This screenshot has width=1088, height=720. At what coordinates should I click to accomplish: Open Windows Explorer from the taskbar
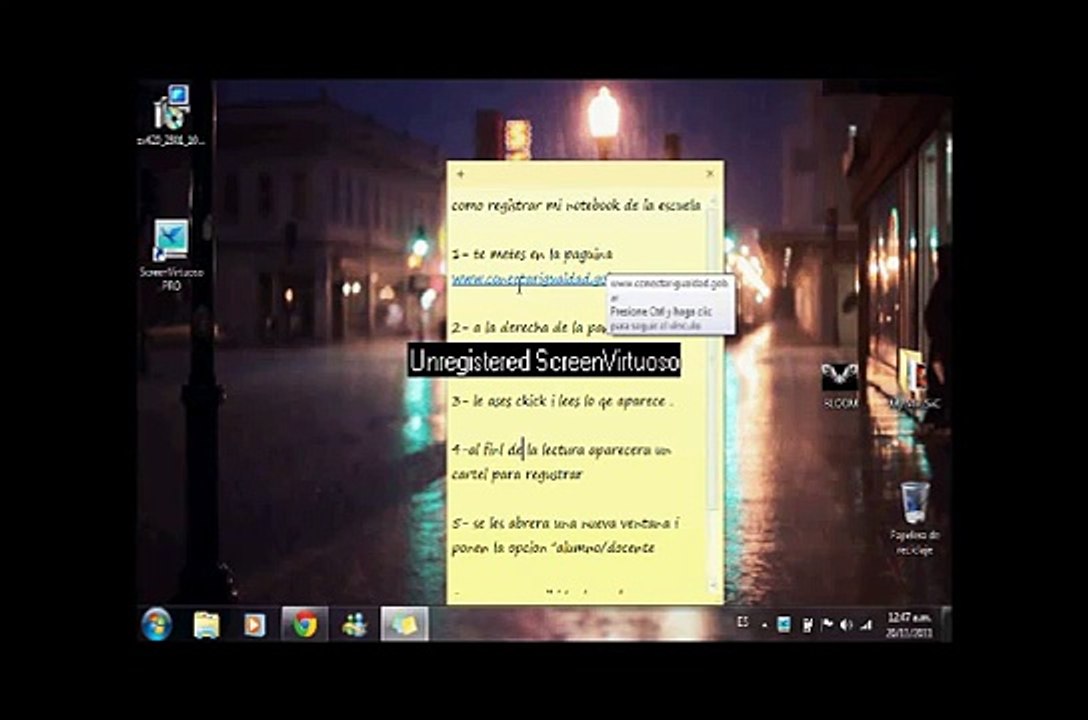click(x=206, y=625)
